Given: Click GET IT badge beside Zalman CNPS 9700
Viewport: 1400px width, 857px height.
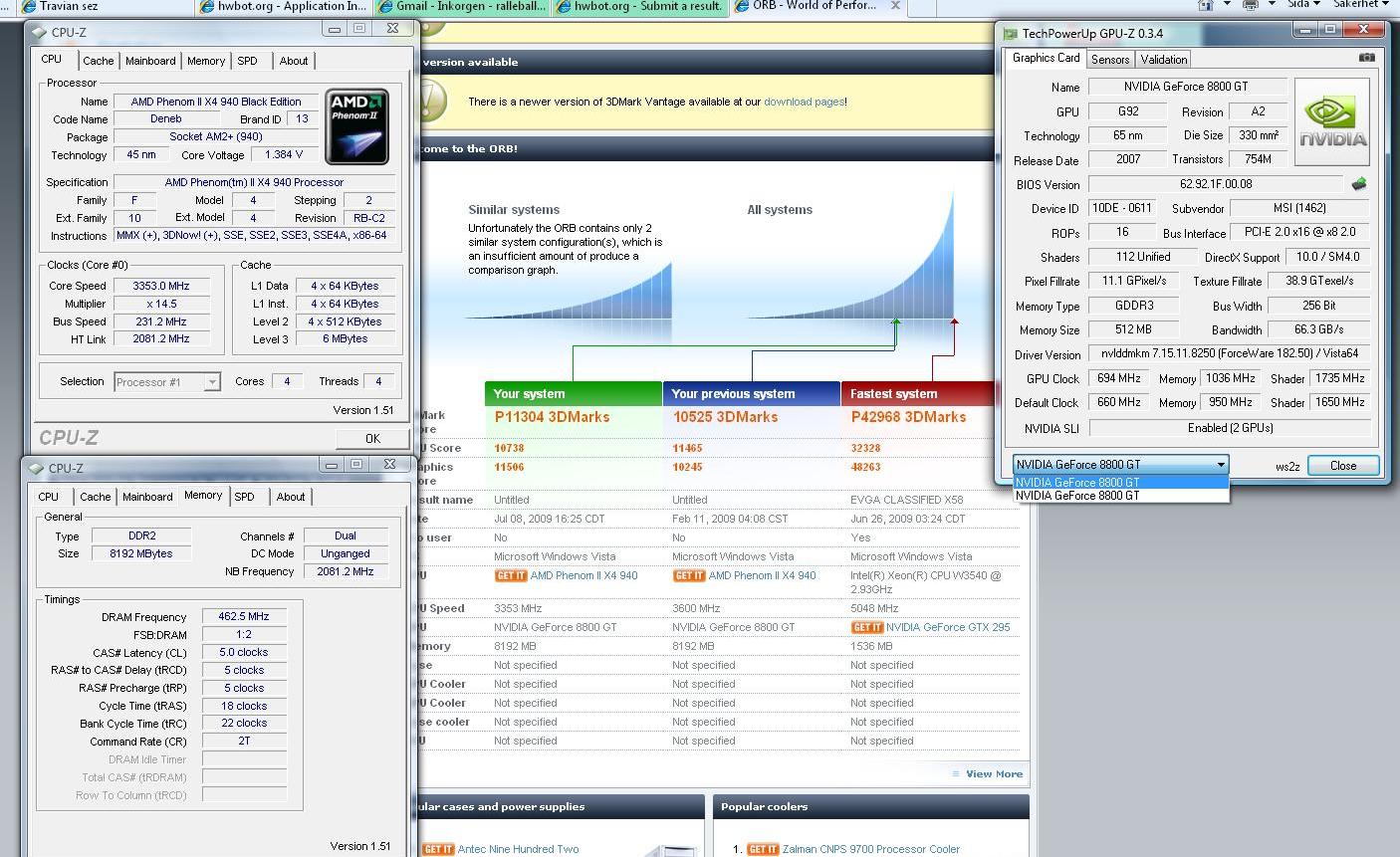Looking at the screenshot, I should click(x=763, y=850).
